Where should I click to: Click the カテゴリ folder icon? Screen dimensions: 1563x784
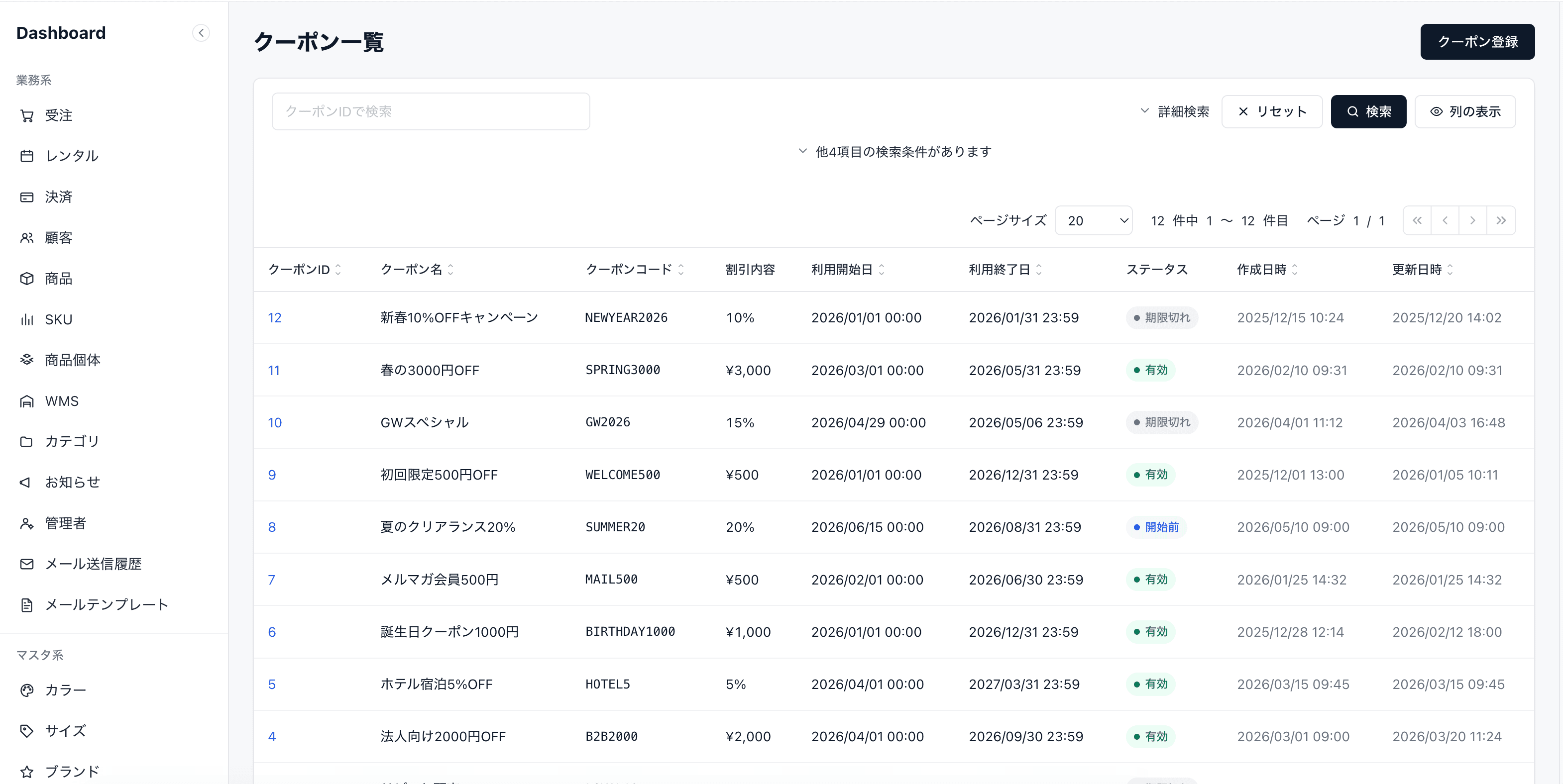click(x=27, y=441)
